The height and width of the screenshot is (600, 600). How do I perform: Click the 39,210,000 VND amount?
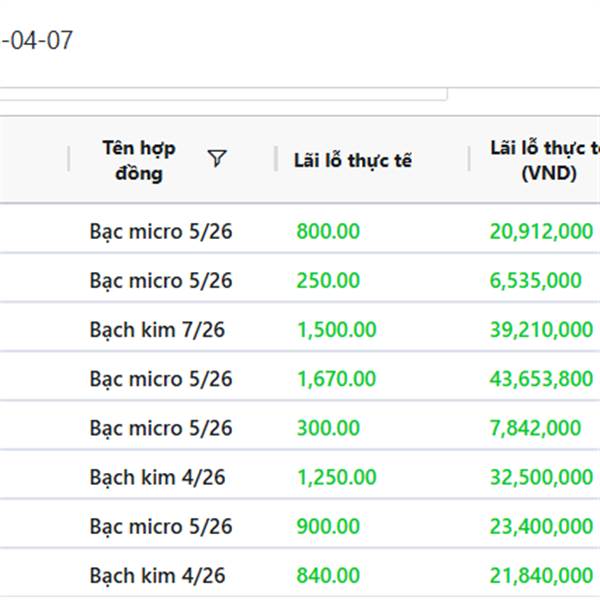coord(541,329)
